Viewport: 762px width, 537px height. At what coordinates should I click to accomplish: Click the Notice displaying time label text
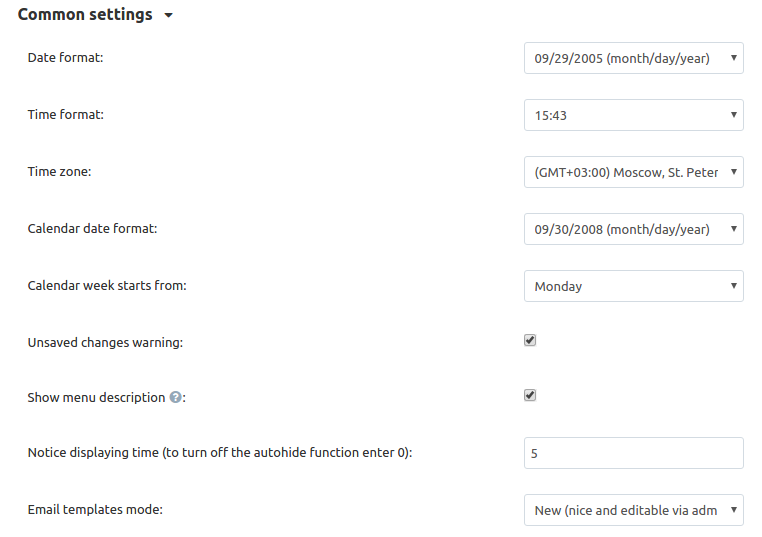[220, 452]
